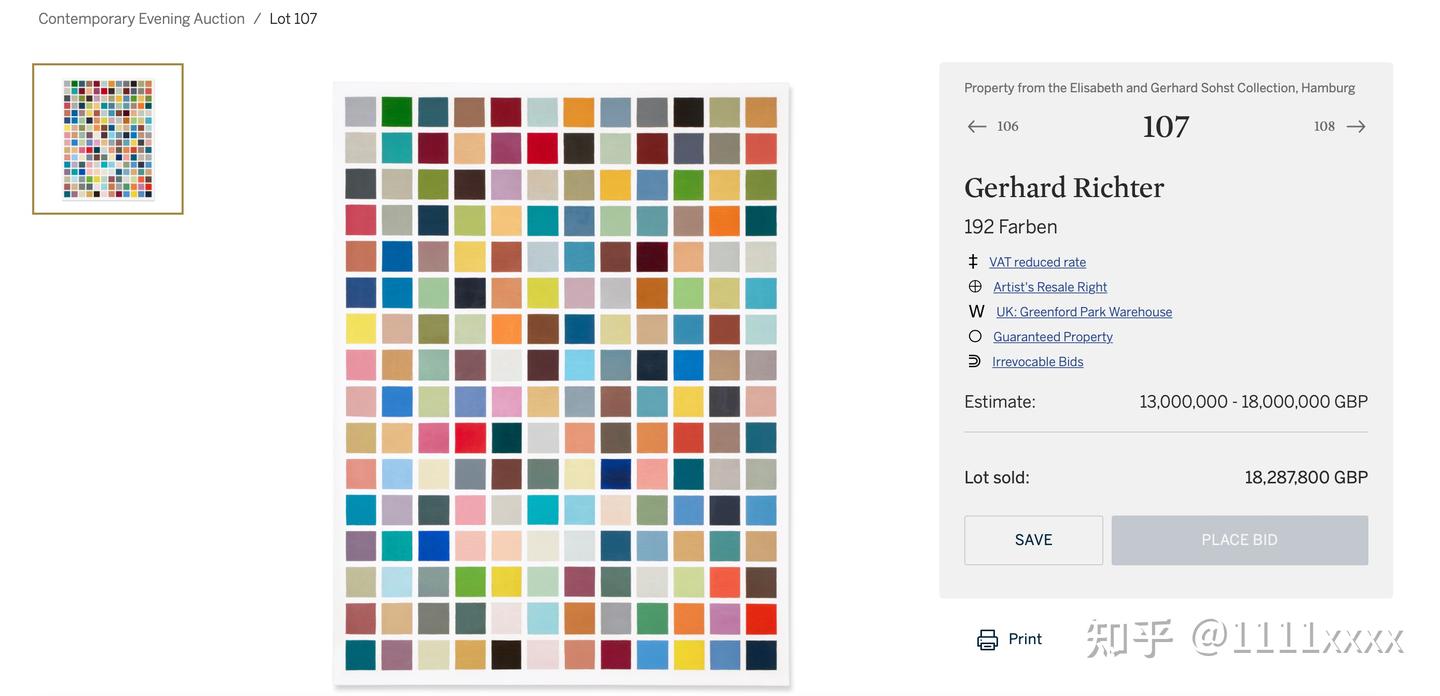Navigate to Contemporary Evening Auction breadcrumb
1440x696 pixels.
click(141, 19)
